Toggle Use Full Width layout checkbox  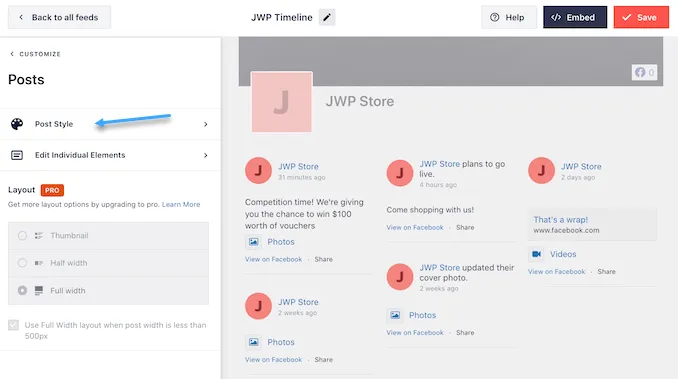(13, 325)
